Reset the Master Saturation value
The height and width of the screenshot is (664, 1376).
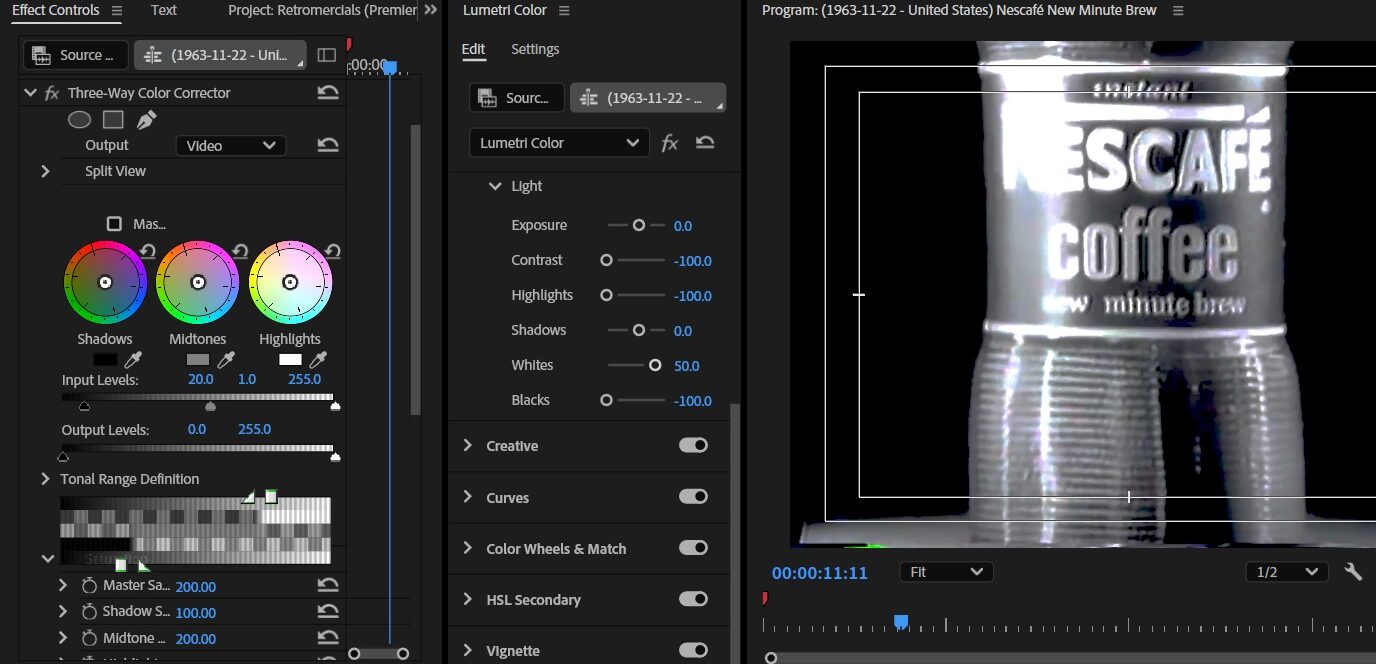tap(328, 585)
